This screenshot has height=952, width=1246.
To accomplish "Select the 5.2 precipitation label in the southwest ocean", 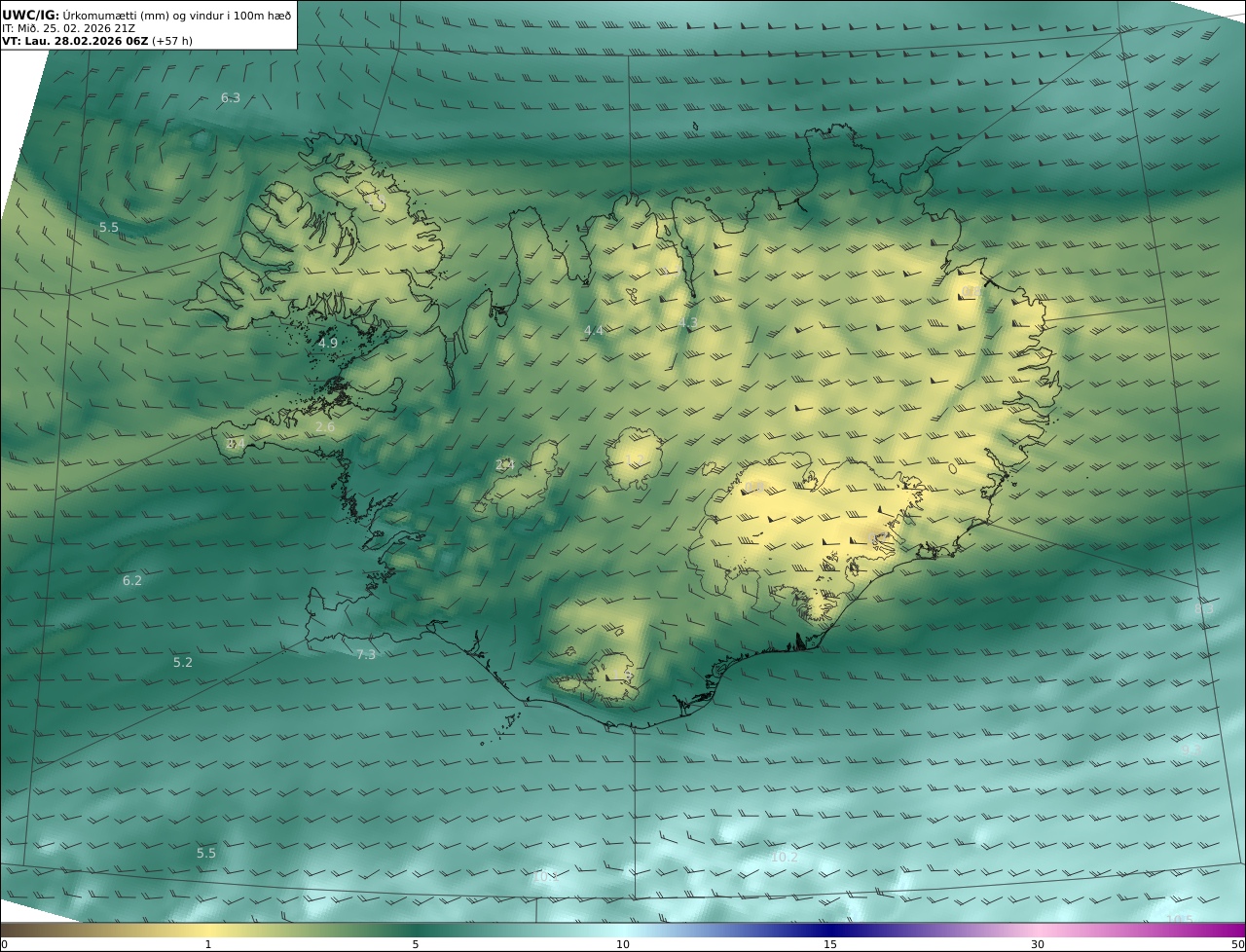I will click(x=183, y=662).
